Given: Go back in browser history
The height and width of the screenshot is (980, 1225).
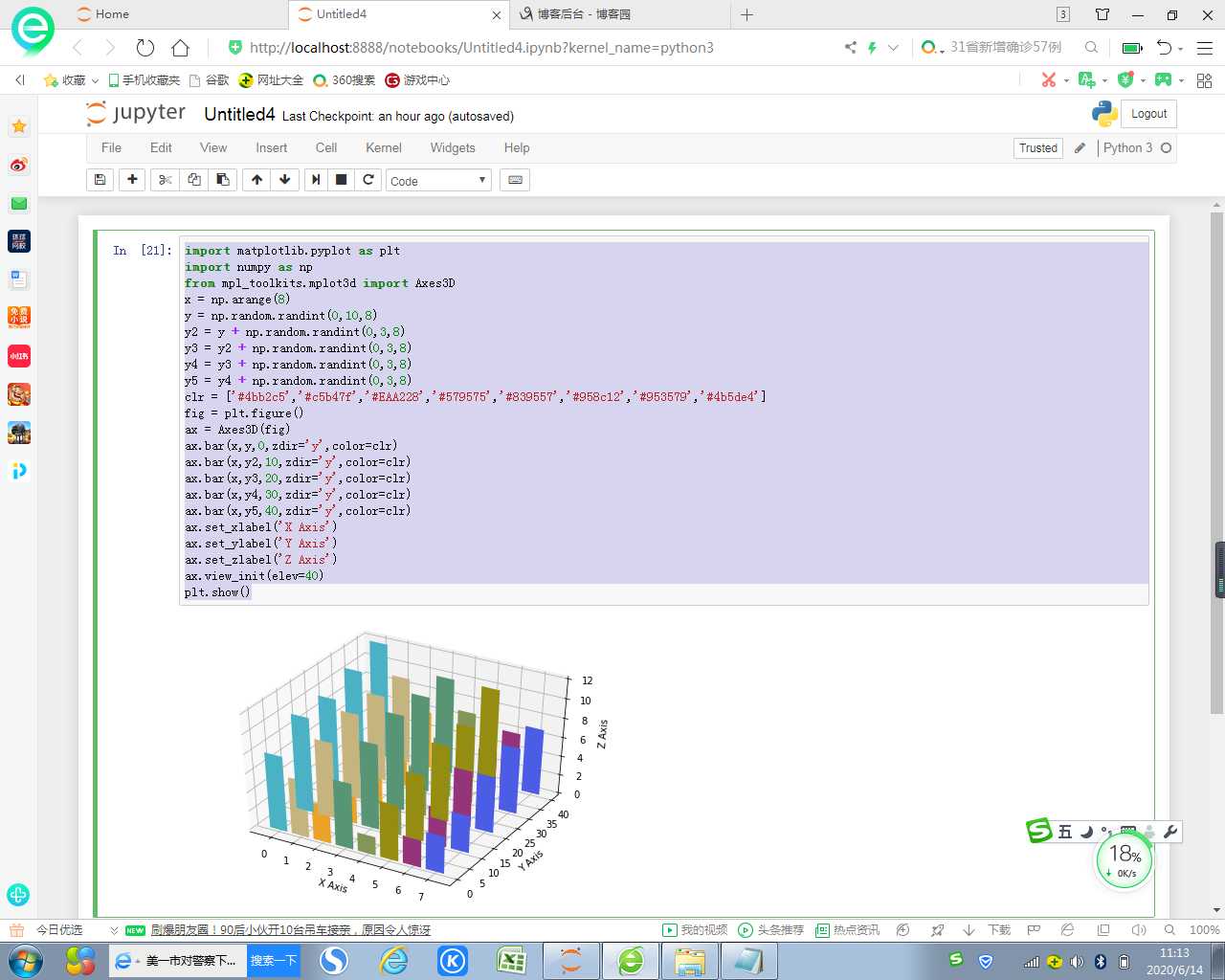Looking at the screenshot, I should point(78,48).
